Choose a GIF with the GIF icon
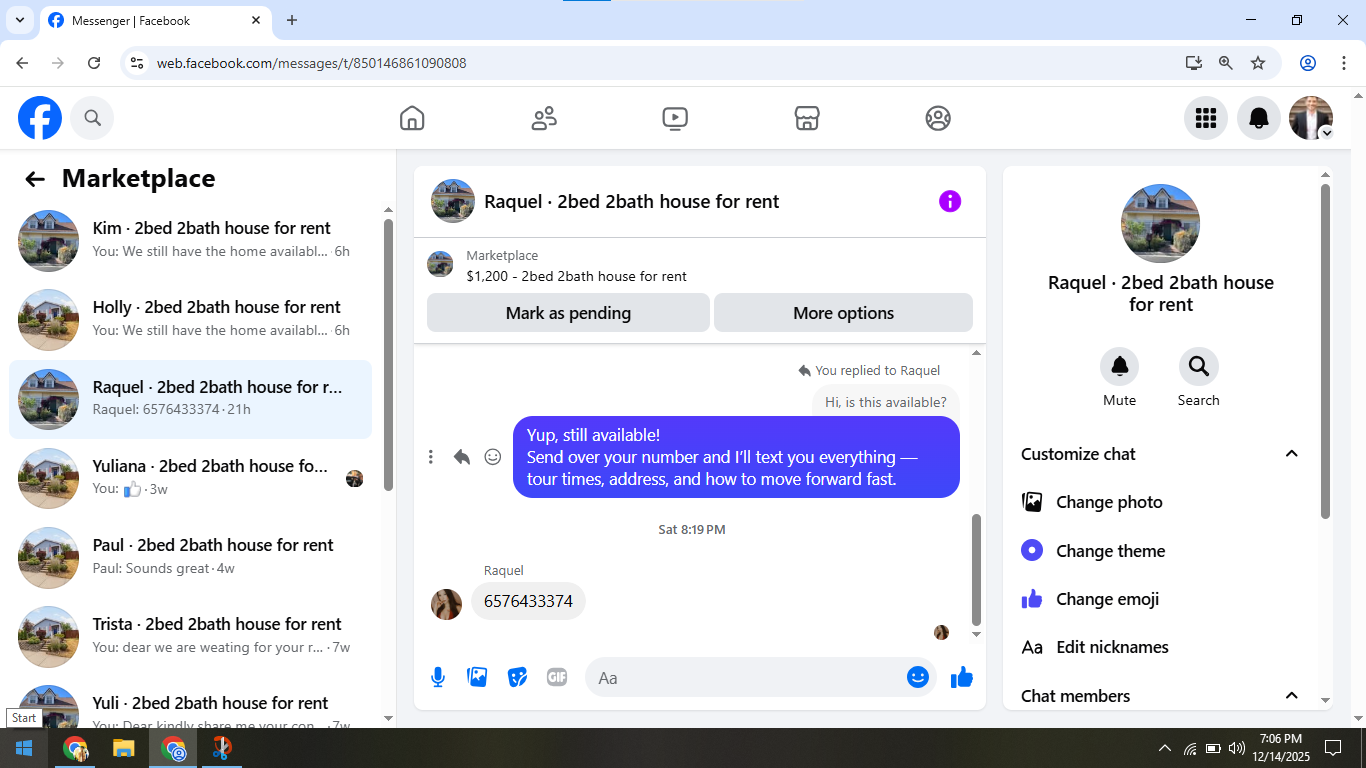Image resolution: width=1366 pixels, height=768 pixels. click(557, 677)
